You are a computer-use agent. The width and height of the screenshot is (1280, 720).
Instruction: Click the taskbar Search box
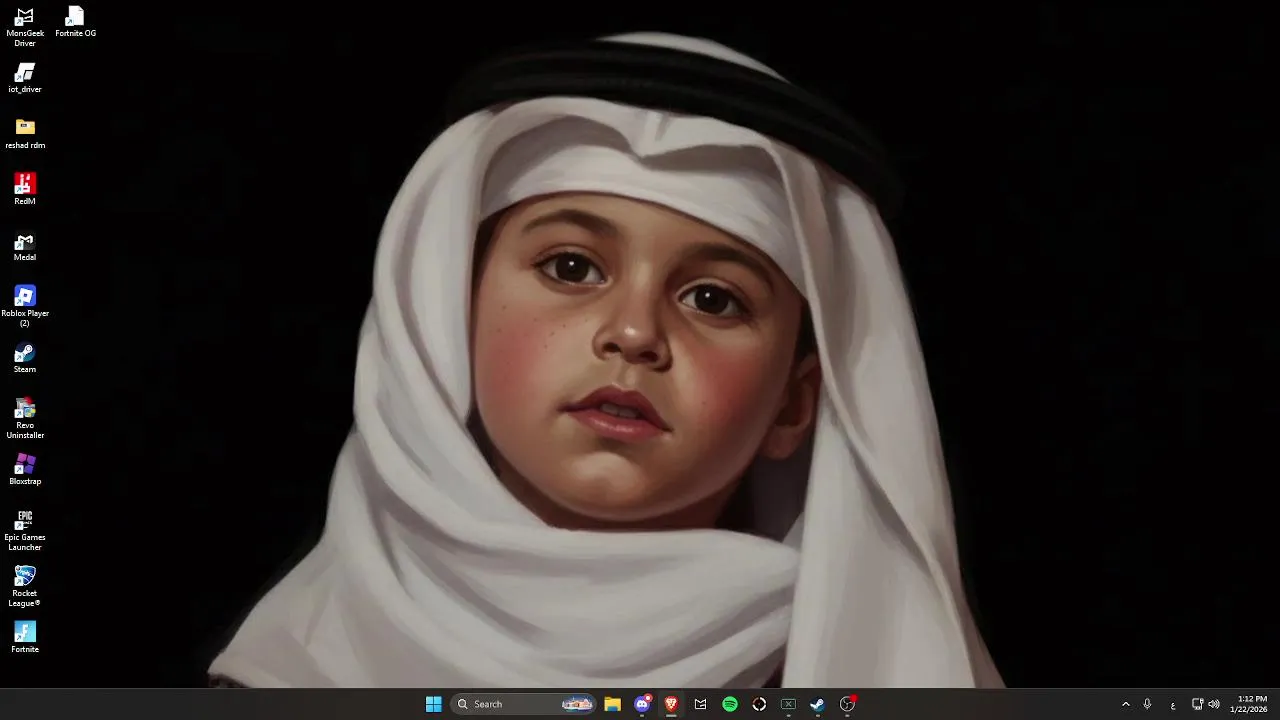point(523,704)
